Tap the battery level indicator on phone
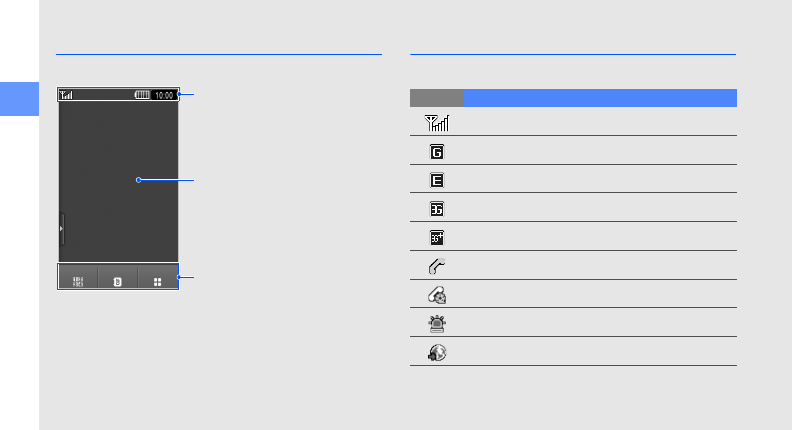 point(143,96)
